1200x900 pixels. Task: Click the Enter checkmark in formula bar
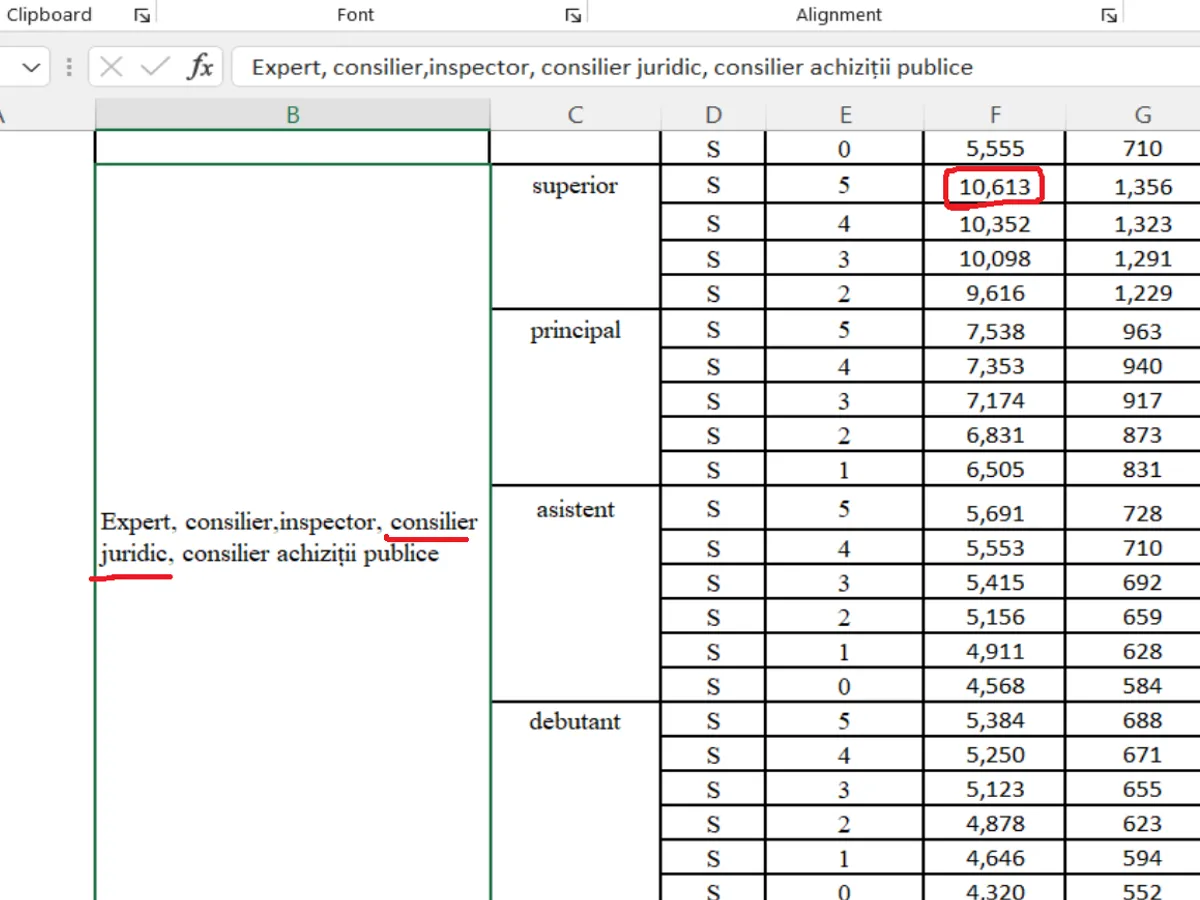155,67
